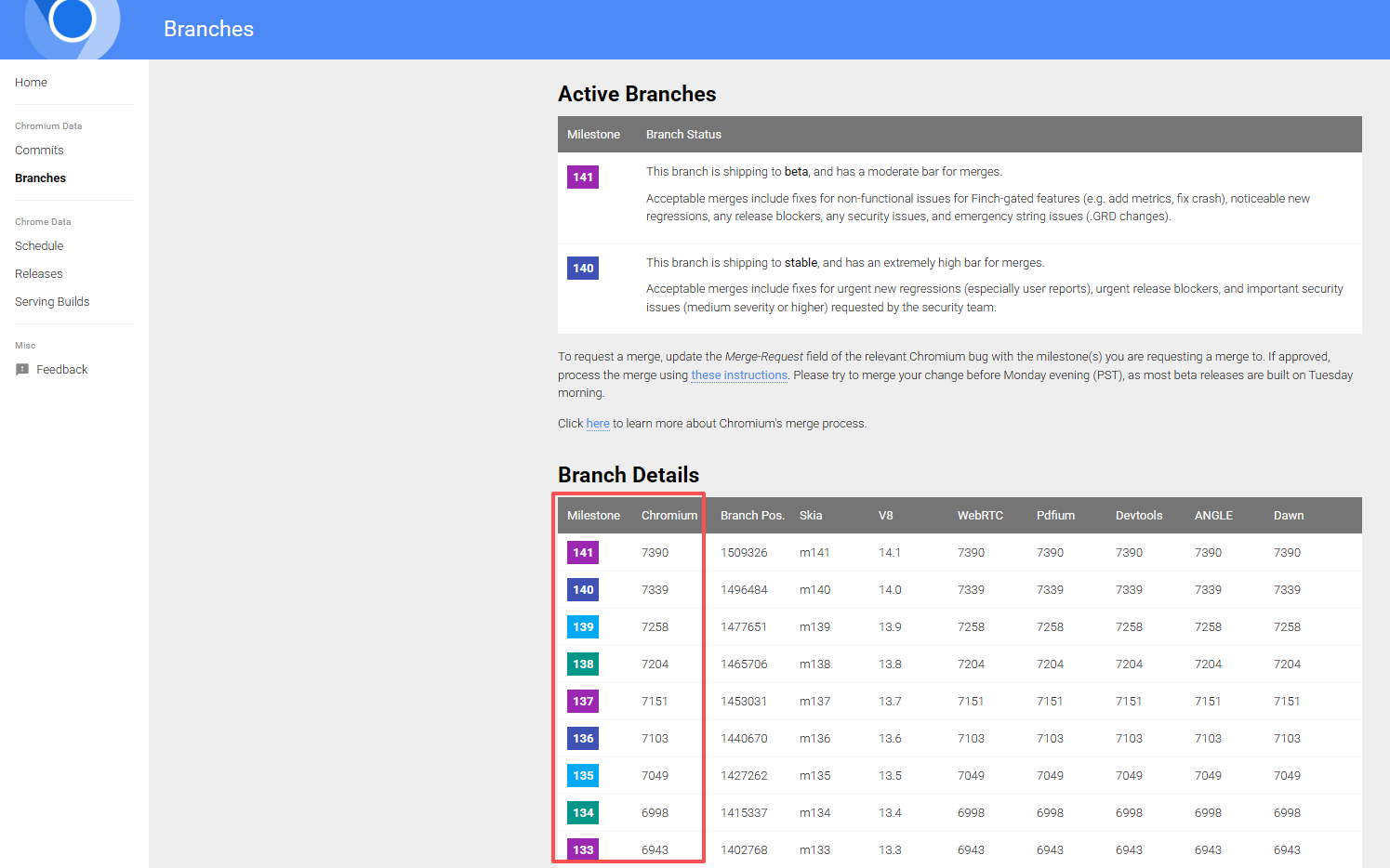
Task: Click Chromium cell 7390 for milestone 141
Action: tap(655, 553)
